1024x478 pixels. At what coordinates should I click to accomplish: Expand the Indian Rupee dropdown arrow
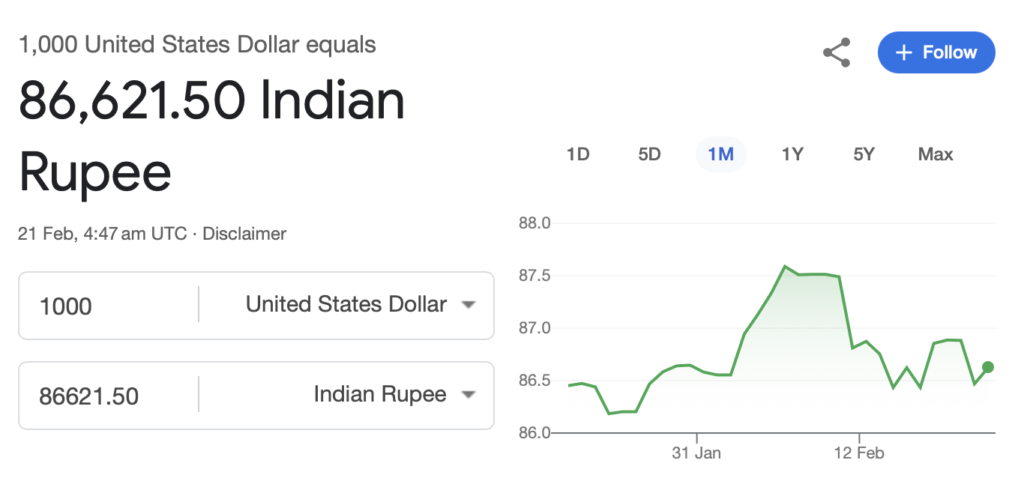point(467,396)
